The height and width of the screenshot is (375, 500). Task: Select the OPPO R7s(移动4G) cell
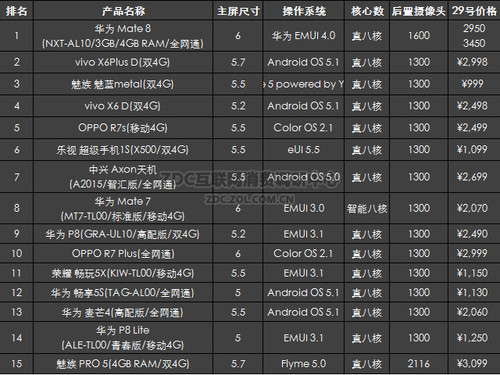coord(123,128)
